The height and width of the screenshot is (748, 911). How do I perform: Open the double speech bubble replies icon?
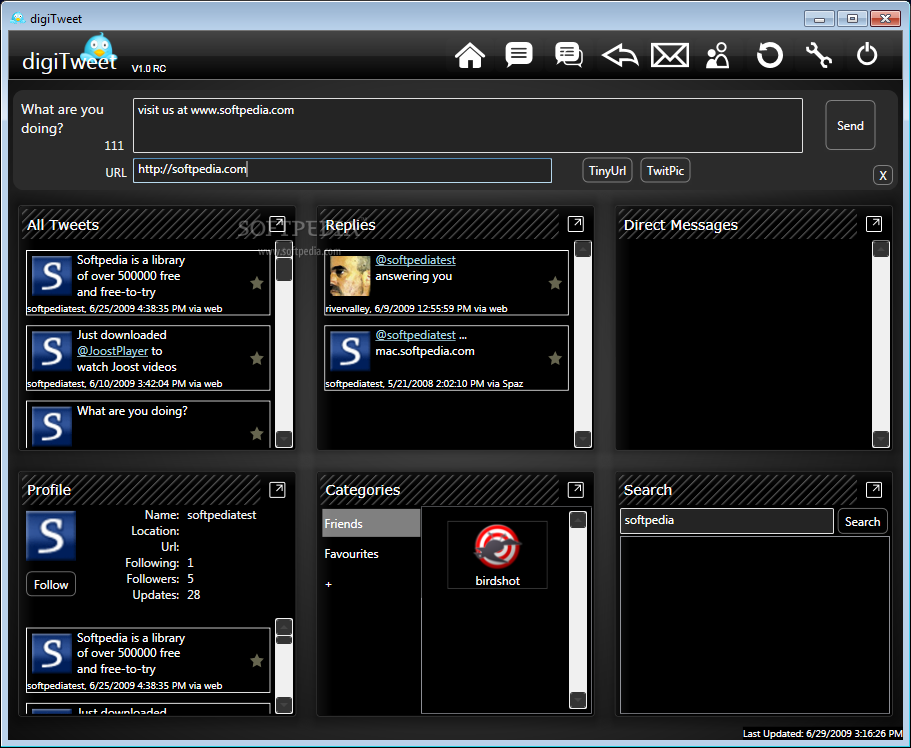point(569,55)
